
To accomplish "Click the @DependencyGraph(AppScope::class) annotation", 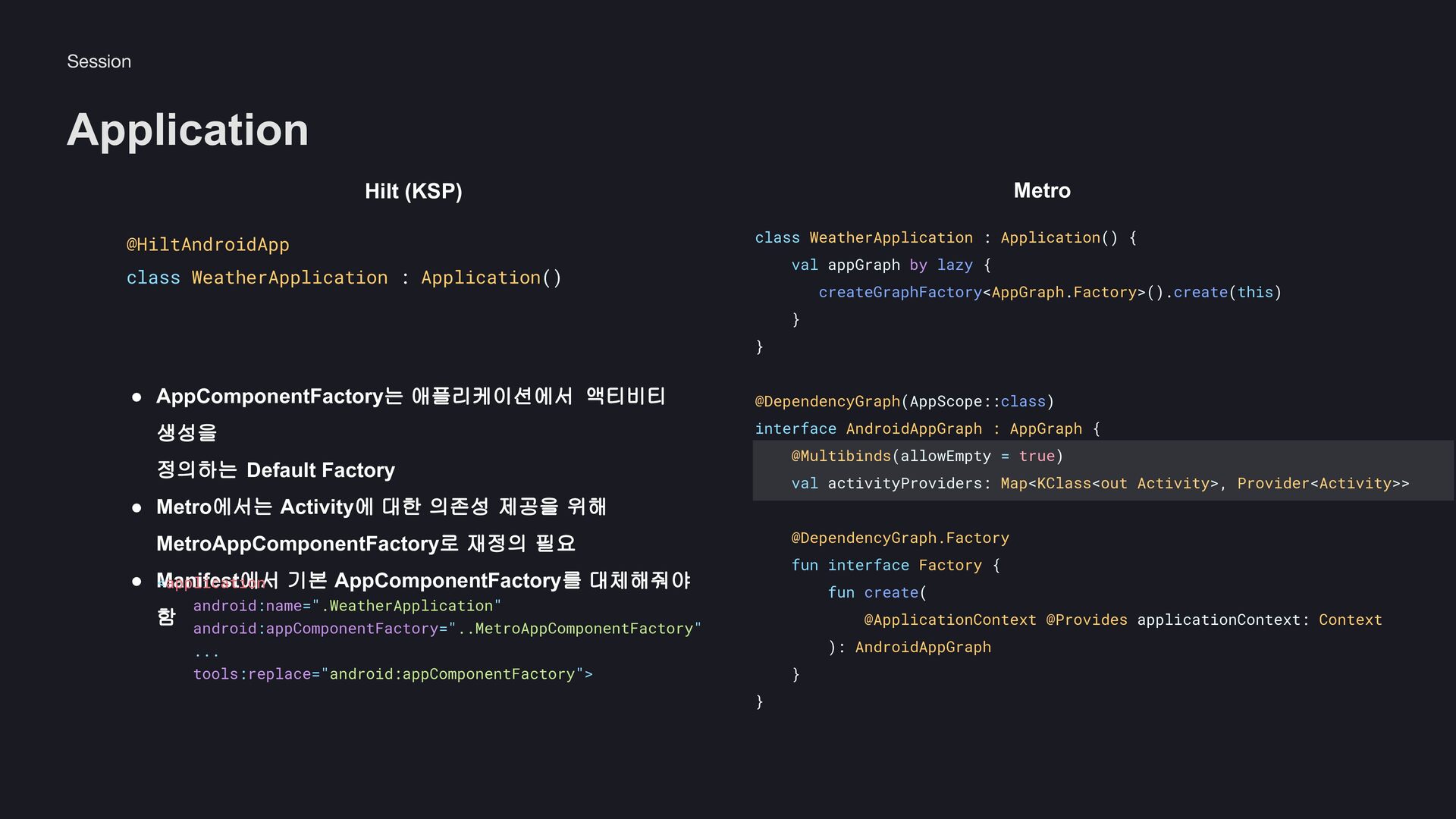I will point(904,402).
